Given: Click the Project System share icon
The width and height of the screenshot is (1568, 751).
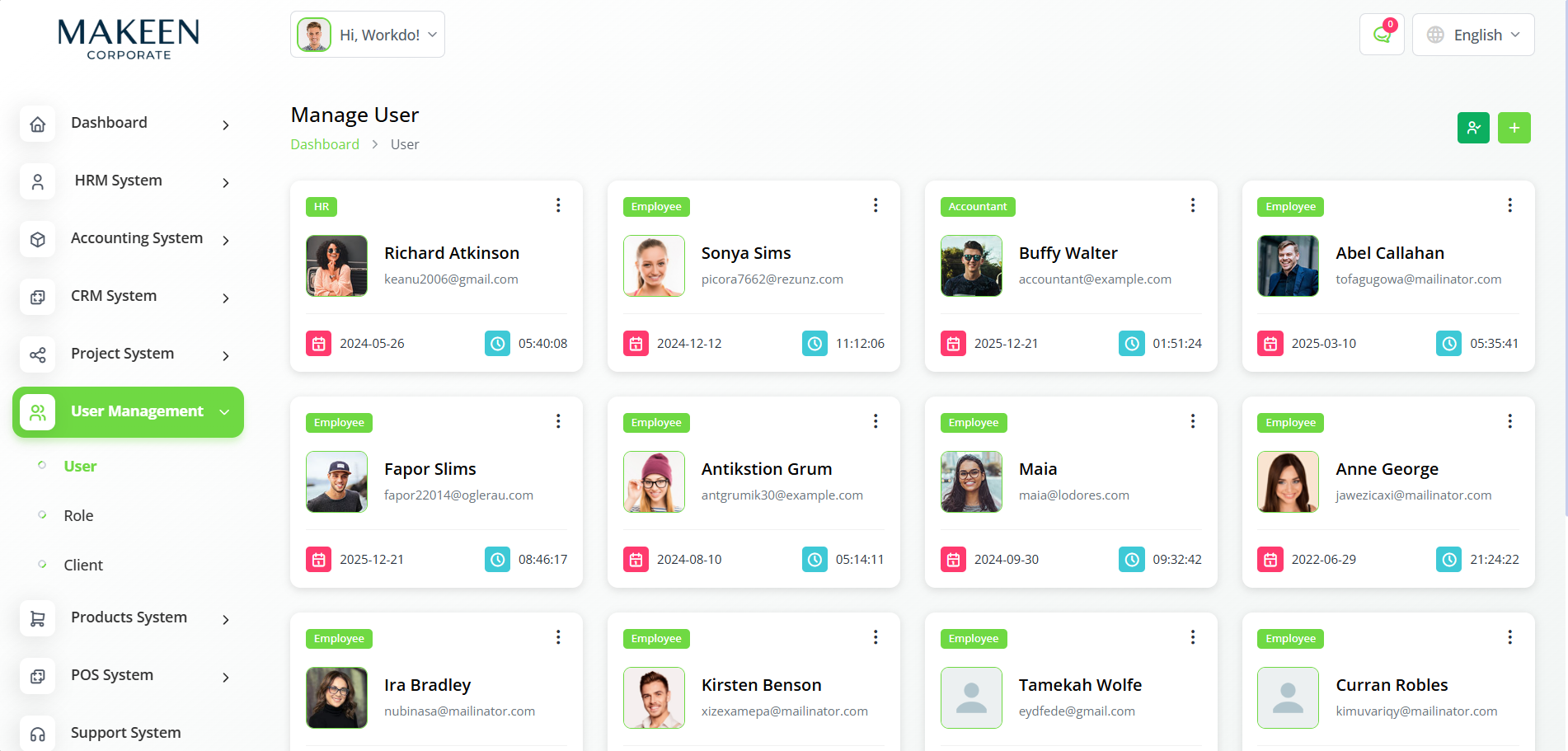Looking at the screenshot, I should point(38,355).
